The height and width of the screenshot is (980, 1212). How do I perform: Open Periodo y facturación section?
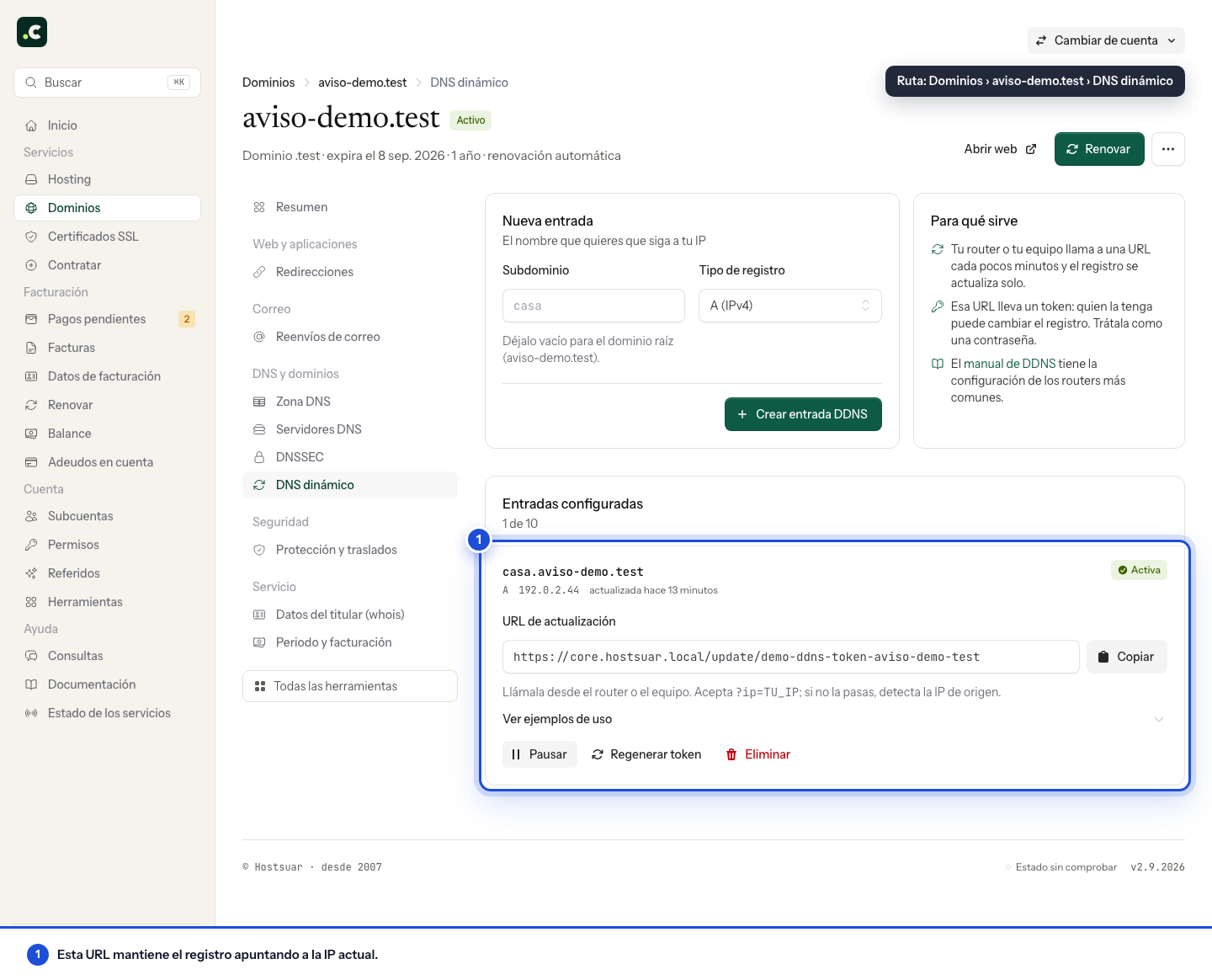350,642
